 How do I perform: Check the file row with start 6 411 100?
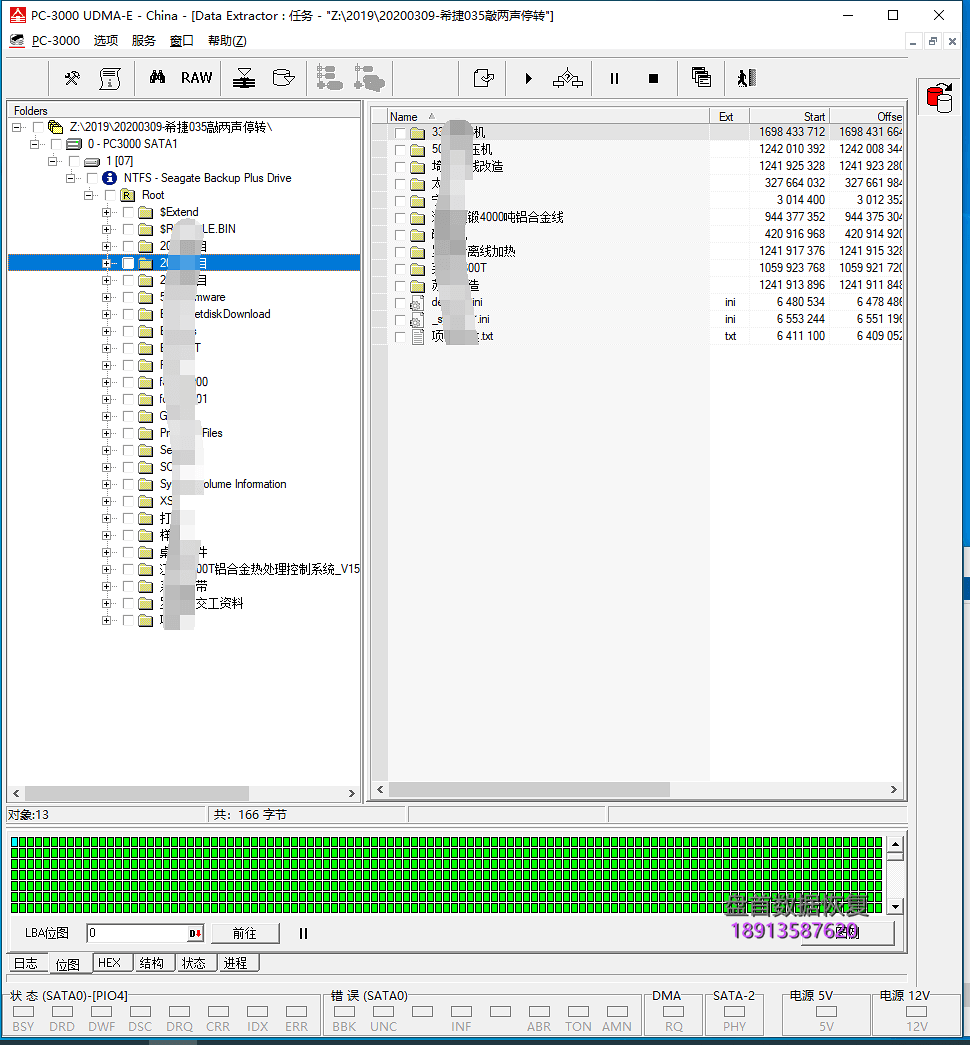[400, 337]
